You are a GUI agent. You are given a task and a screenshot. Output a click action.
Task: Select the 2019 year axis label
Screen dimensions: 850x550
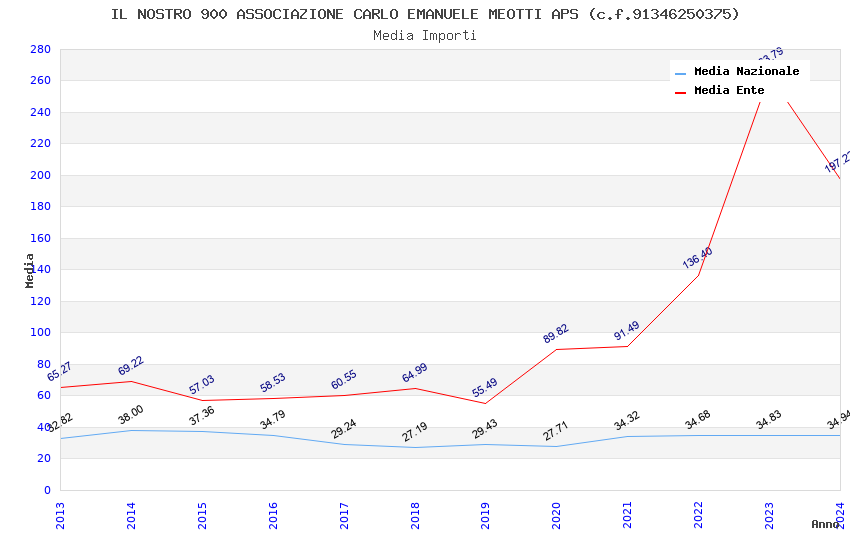485,515
